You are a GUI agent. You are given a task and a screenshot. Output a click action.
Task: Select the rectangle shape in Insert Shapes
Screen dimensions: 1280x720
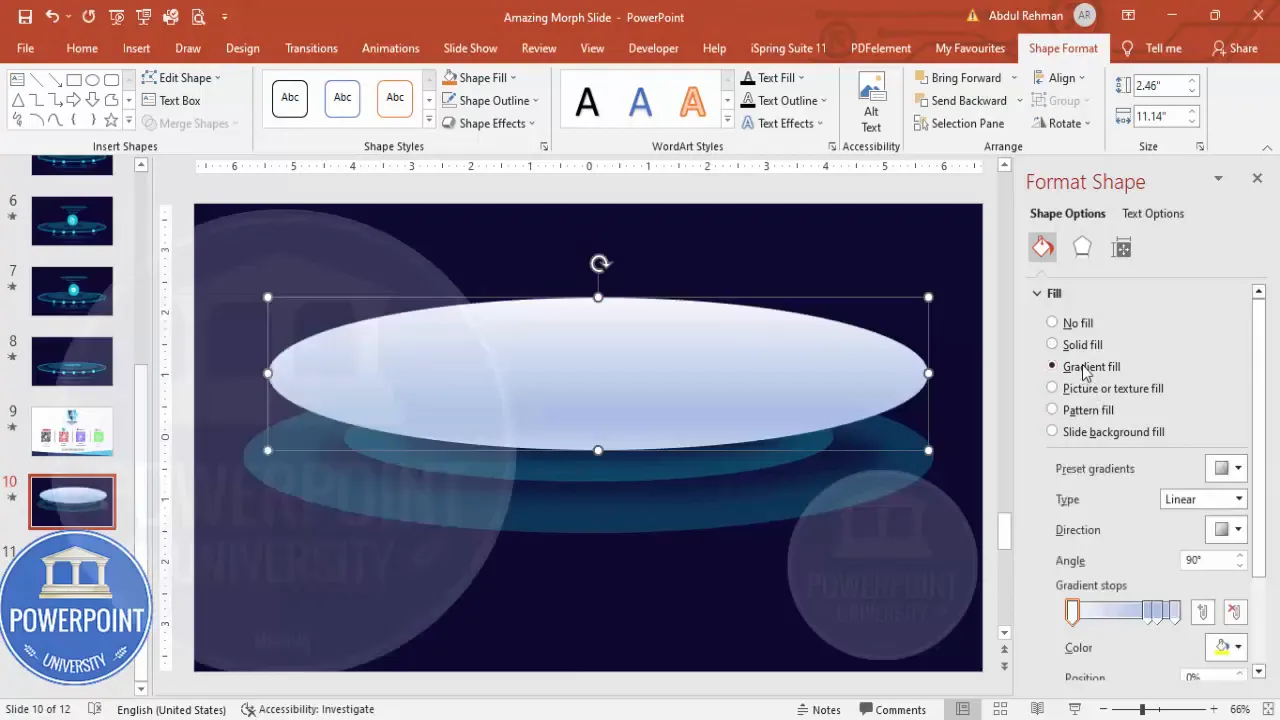[74, 80]
